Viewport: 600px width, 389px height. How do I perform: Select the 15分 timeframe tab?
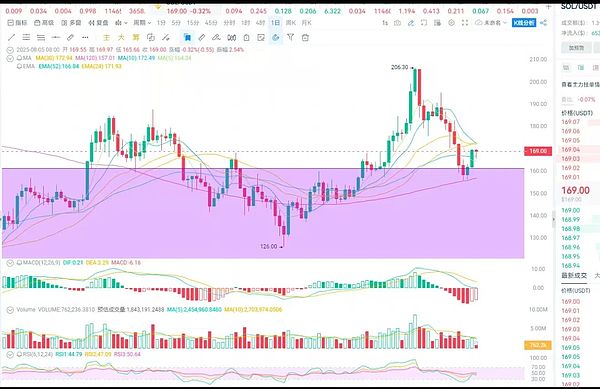[x=193, y=23]
